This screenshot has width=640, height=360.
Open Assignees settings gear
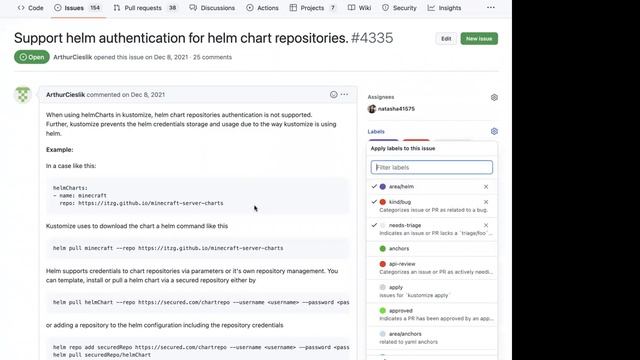pyautogui.click(x=494, y=97)
